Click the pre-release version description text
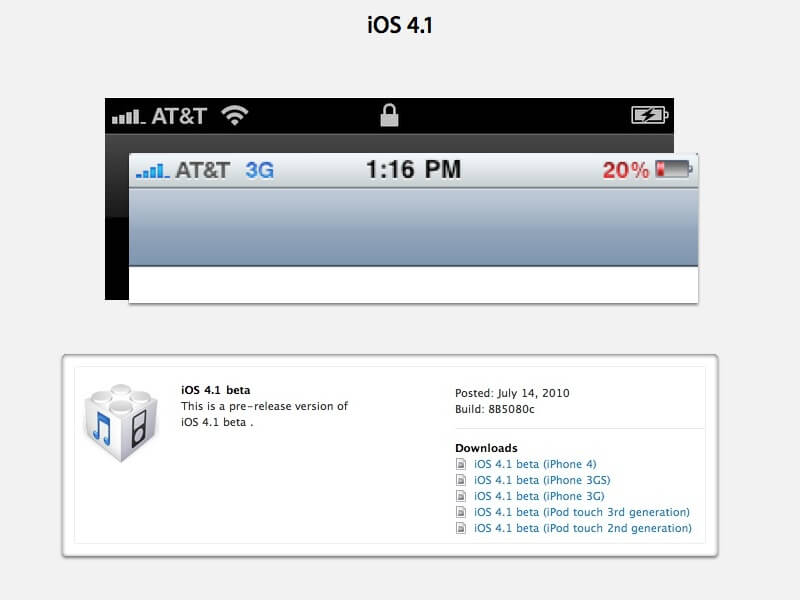This screenshot has width=800, height=600. coord(264,414)
